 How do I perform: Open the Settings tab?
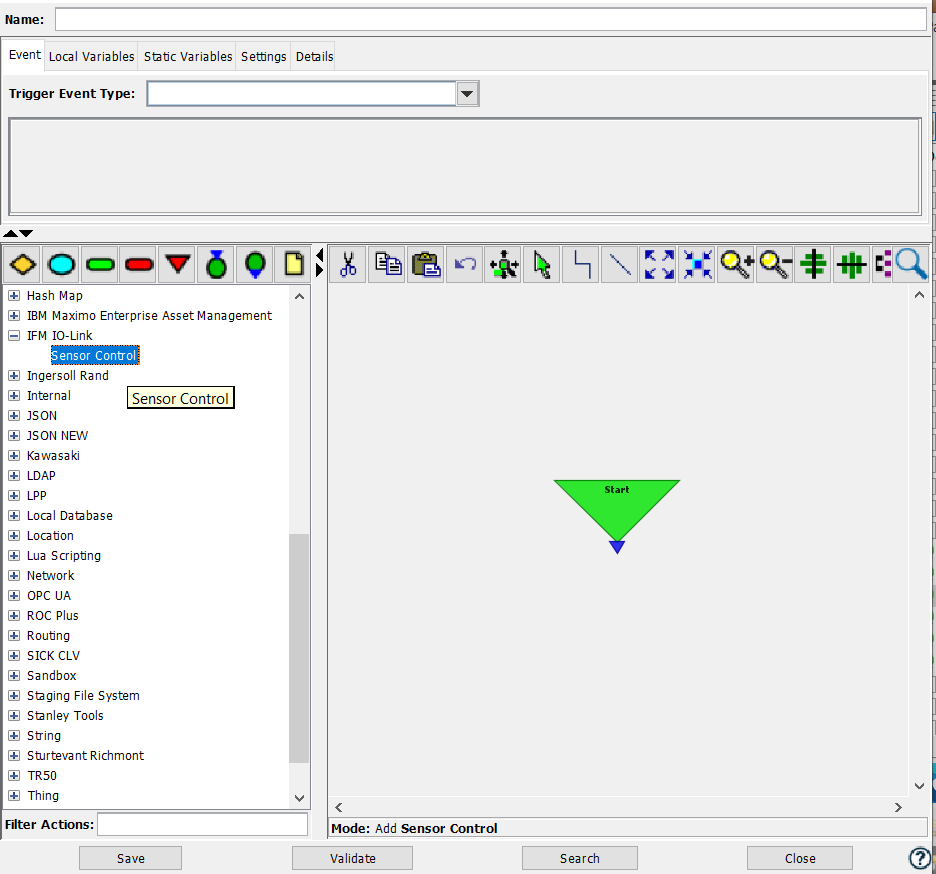click(x=263, y=56)
